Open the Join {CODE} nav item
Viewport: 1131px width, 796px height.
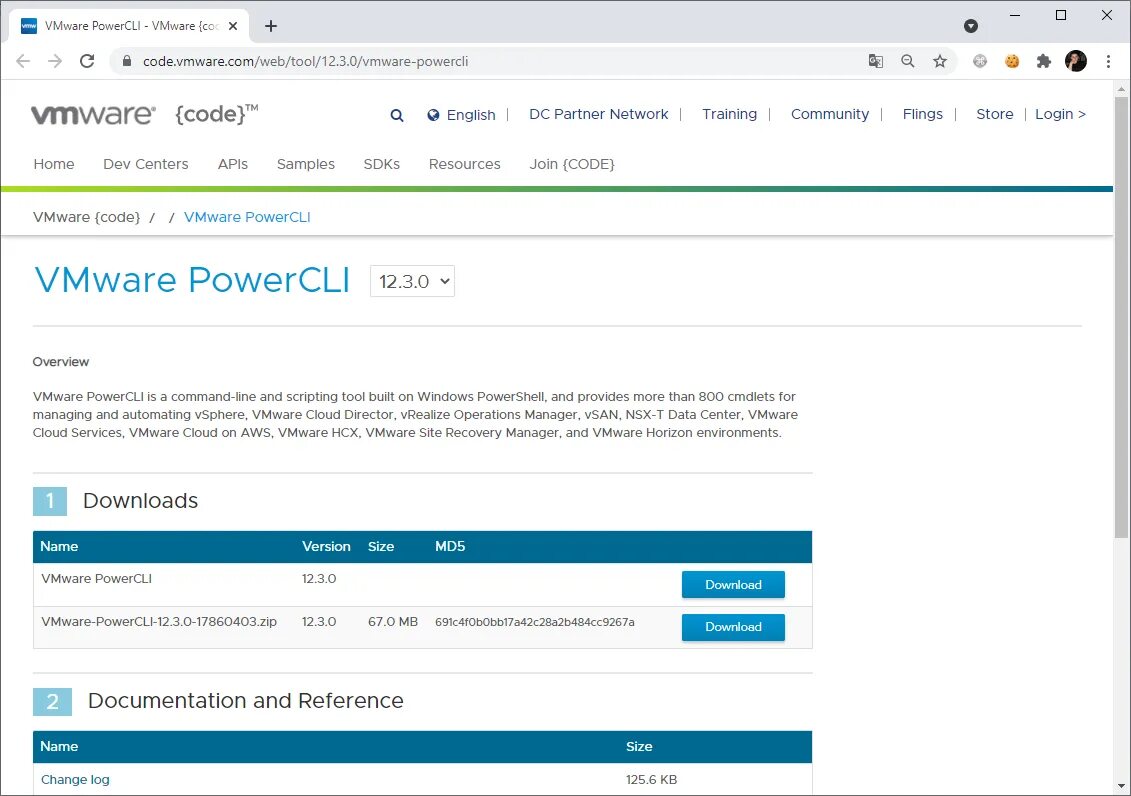(x=572, y=164)
